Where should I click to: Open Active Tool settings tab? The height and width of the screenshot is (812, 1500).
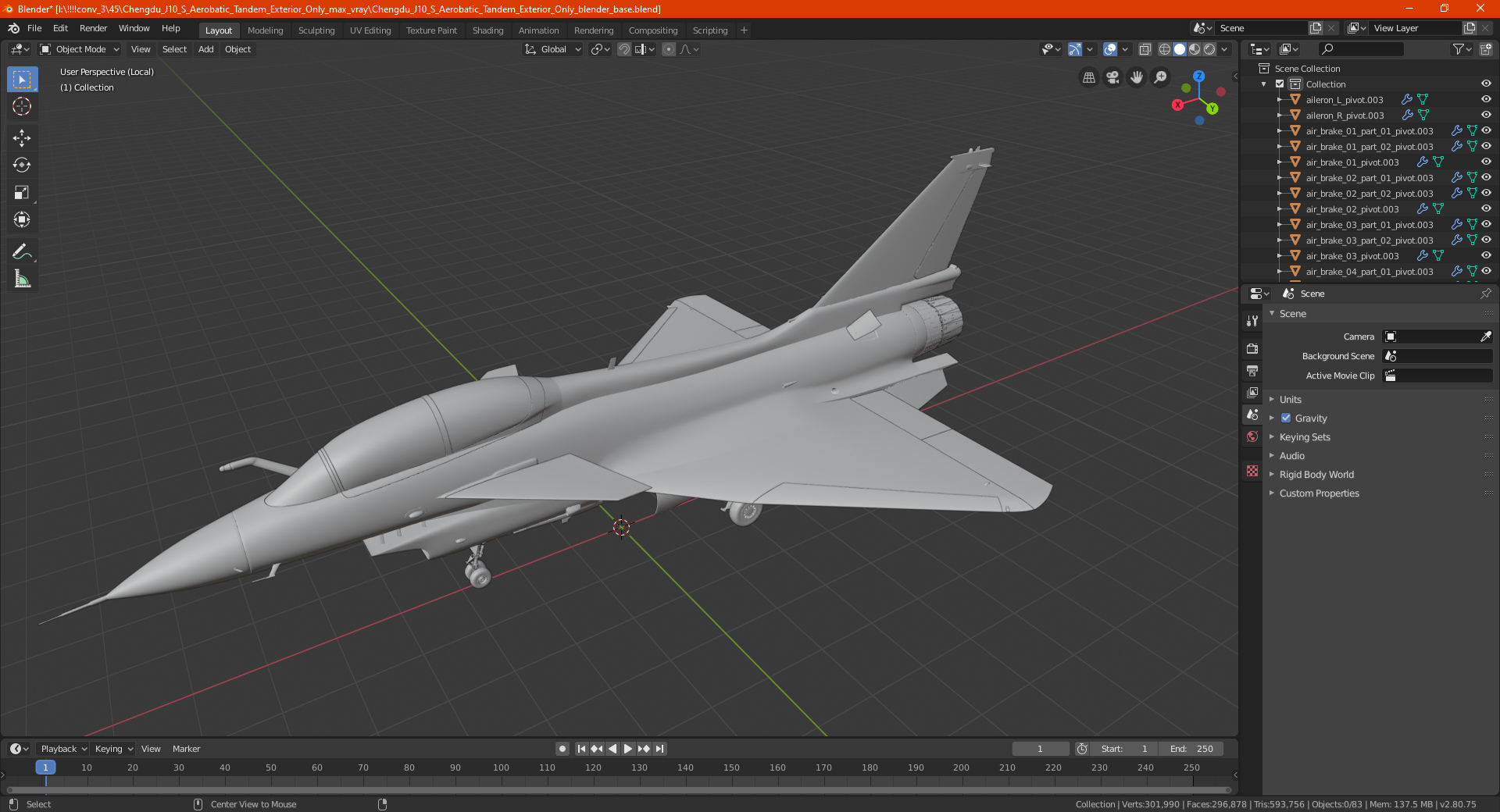1252,321
